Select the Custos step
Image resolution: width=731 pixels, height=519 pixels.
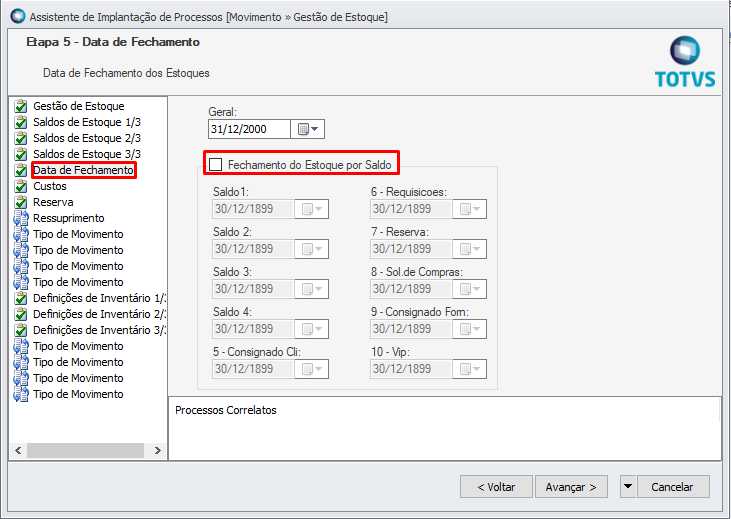click(50, 186)
